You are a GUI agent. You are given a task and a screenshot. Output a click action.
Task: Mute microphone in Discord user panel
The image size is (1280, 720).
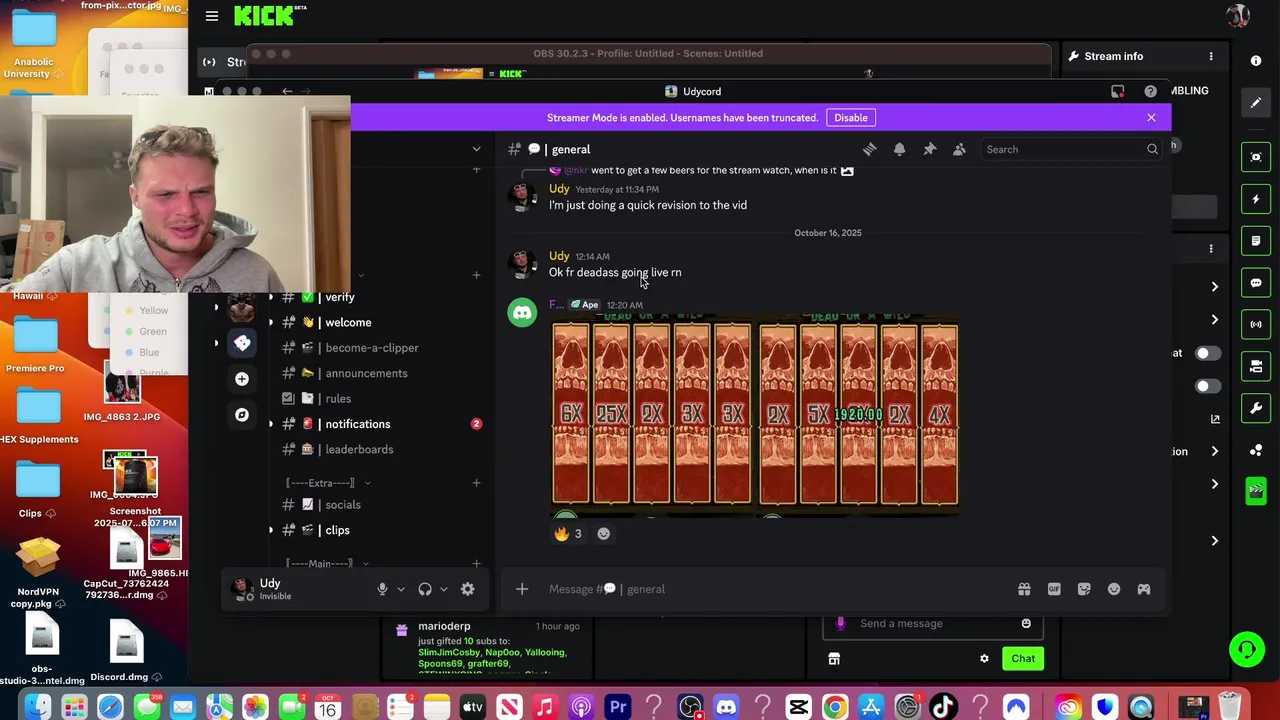[382, 589]
